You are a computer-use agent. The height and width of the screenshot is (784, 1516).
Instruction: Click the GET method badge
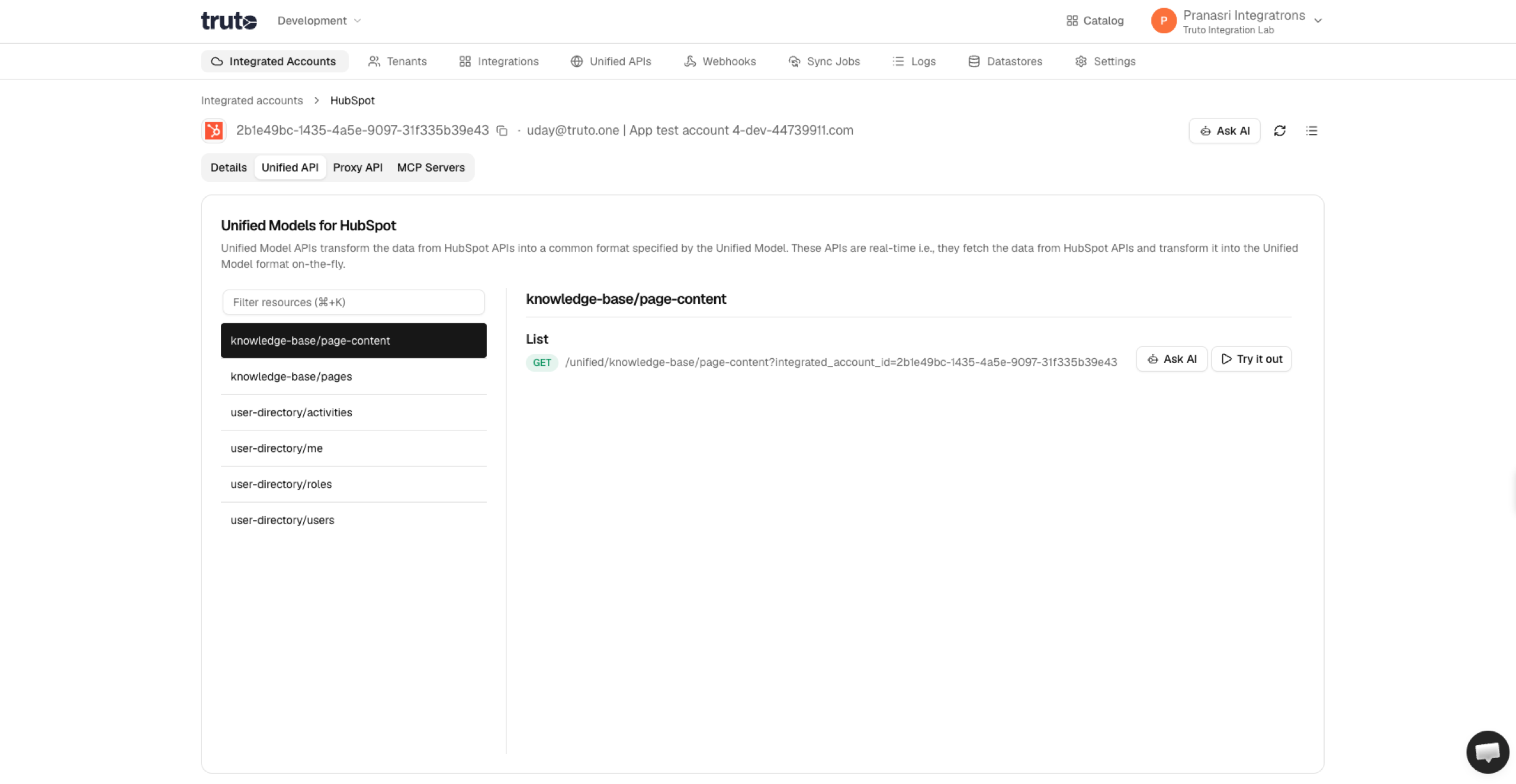coord(542,362)
